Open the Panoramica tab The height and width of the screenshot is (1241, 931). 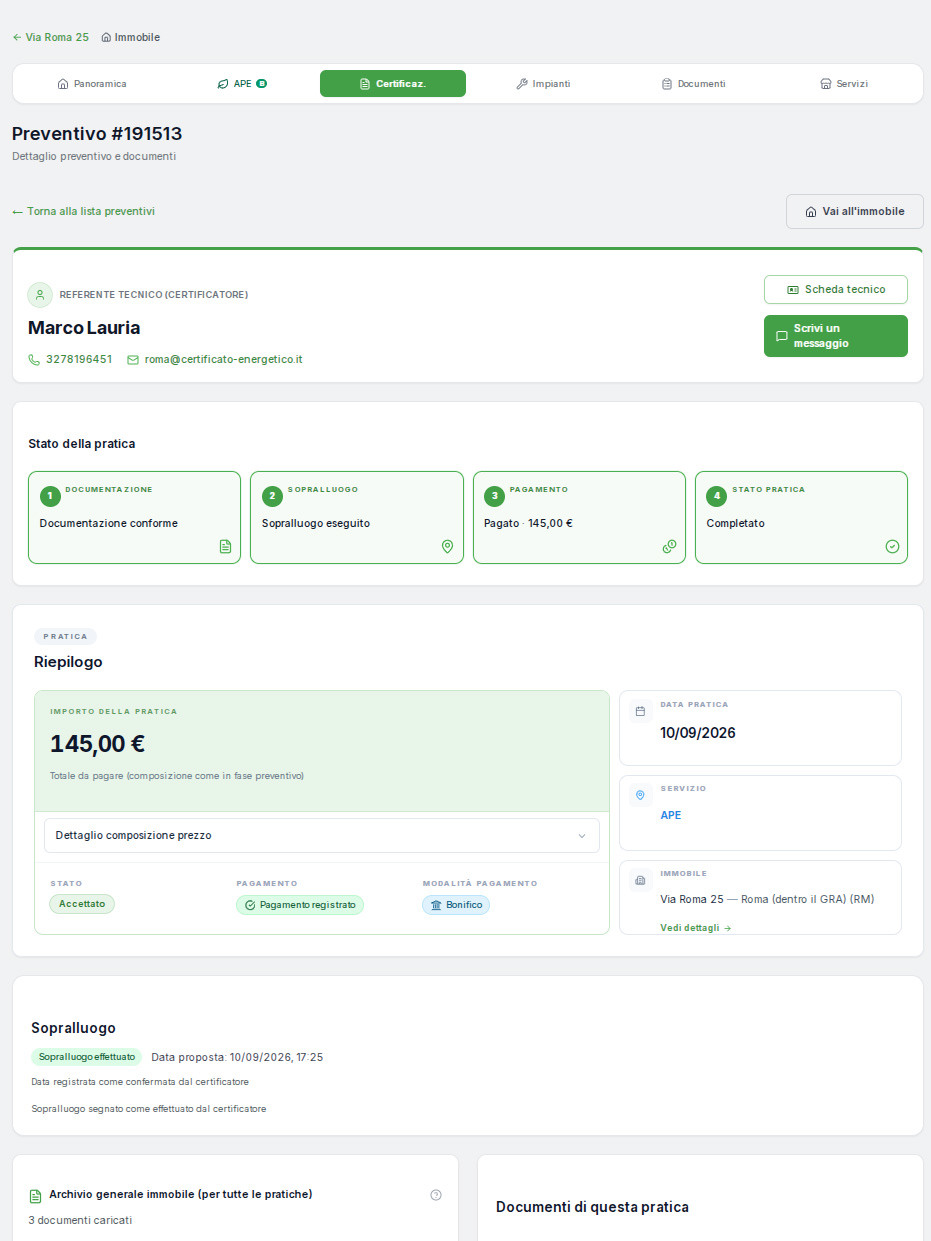(x=92, y=84)
